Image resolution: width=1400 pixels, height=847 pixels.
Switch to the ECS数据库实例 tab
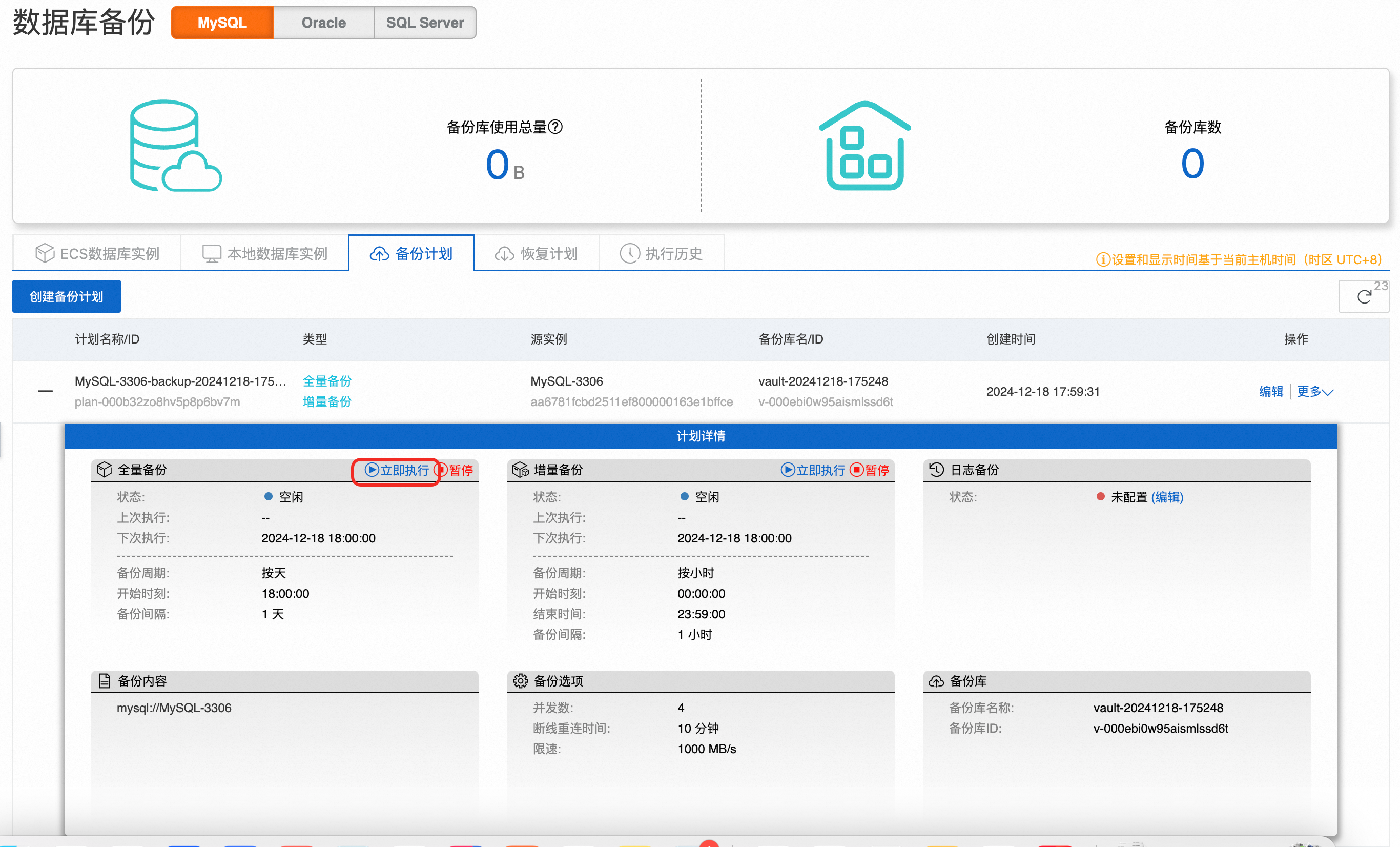[x=97, y=253]
